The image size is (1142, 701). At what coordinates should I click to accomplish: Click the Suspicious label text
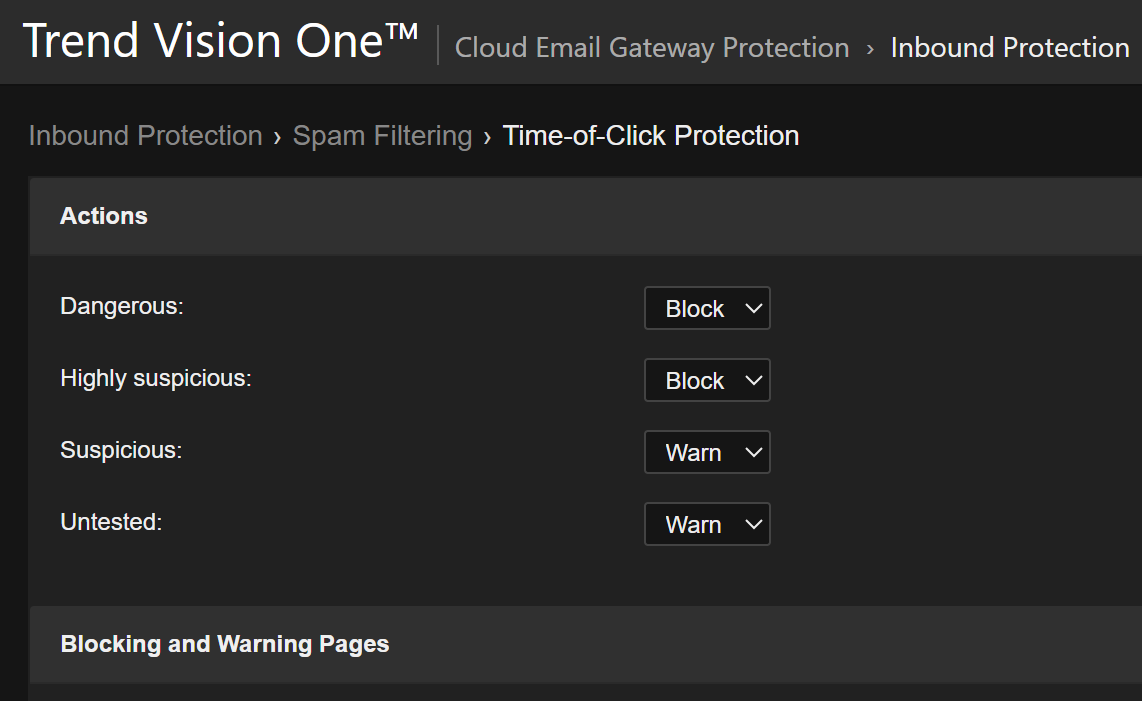[x=121, y=450]
